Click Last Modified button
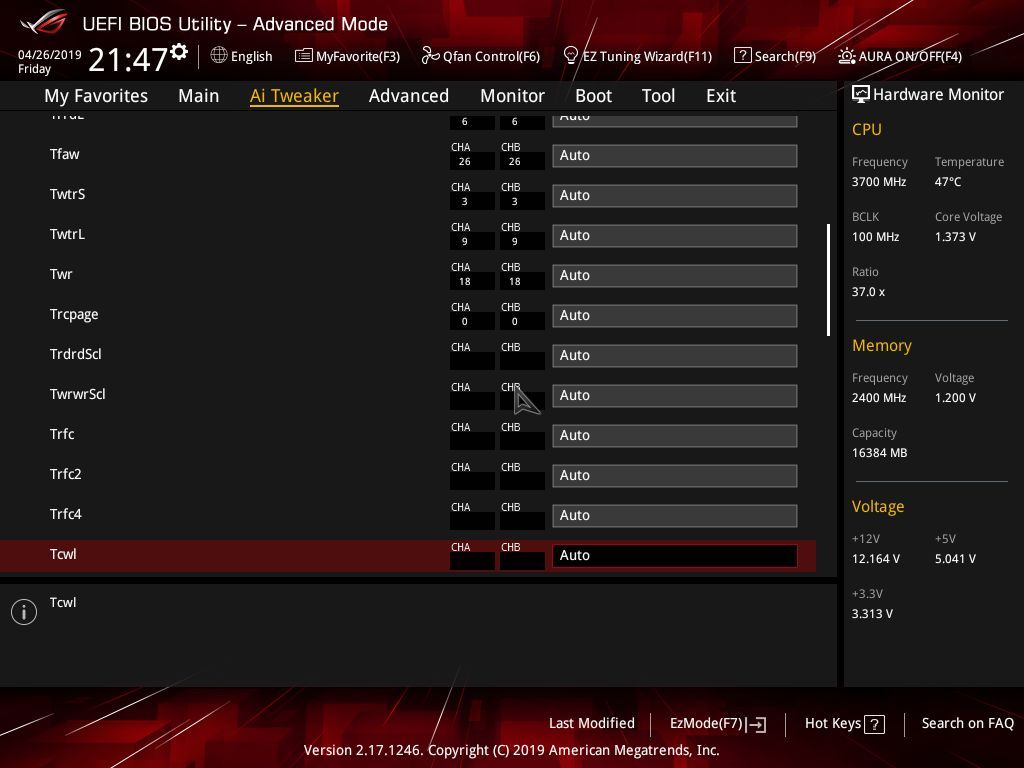Viewport: 1024px width, 768px height. (x=592, y=723)
